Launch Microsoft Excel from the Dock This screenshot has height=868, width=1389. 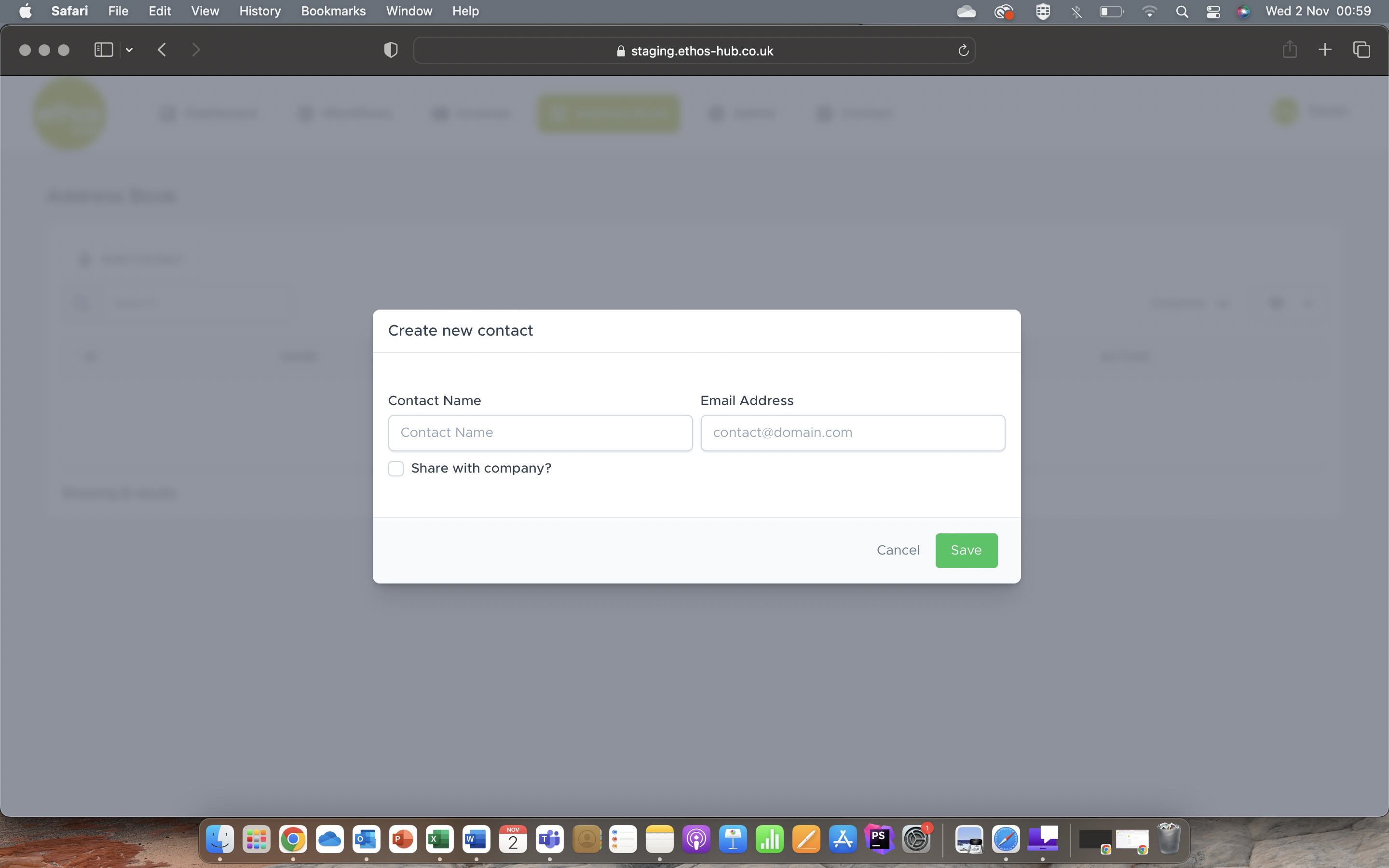click(x=440, y=839)
